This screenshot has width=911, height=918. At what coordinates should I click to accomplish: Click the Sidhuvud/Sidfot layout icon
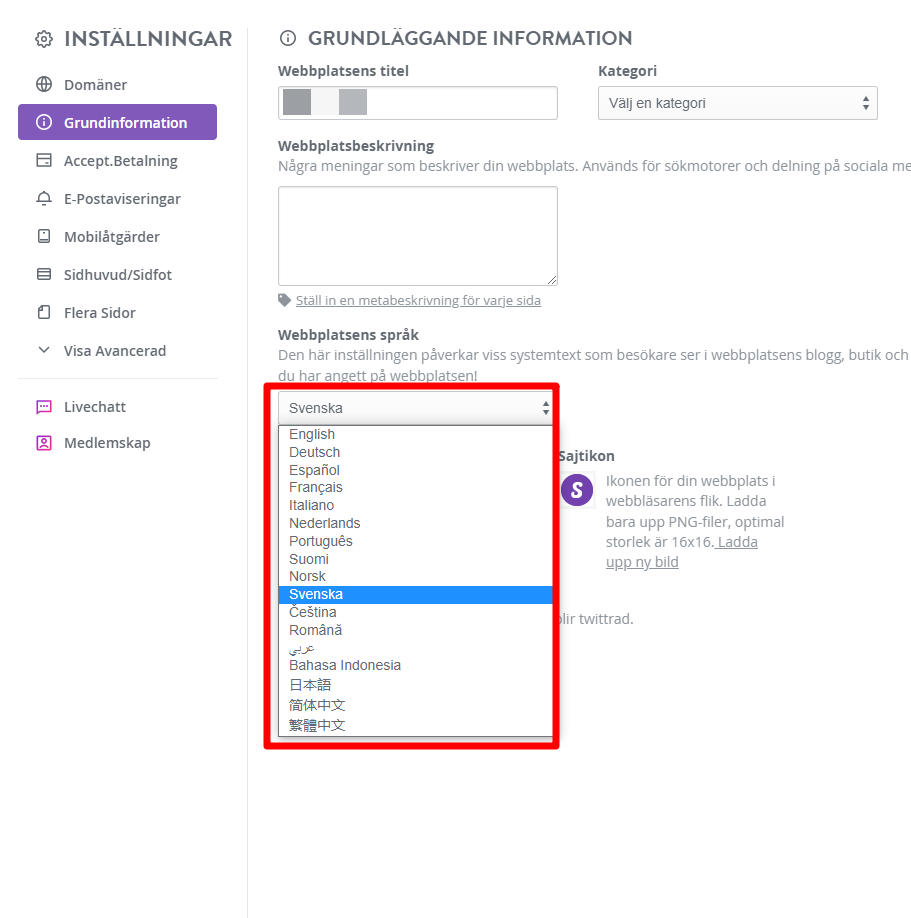pyautogui.click(x=44, y=274)
